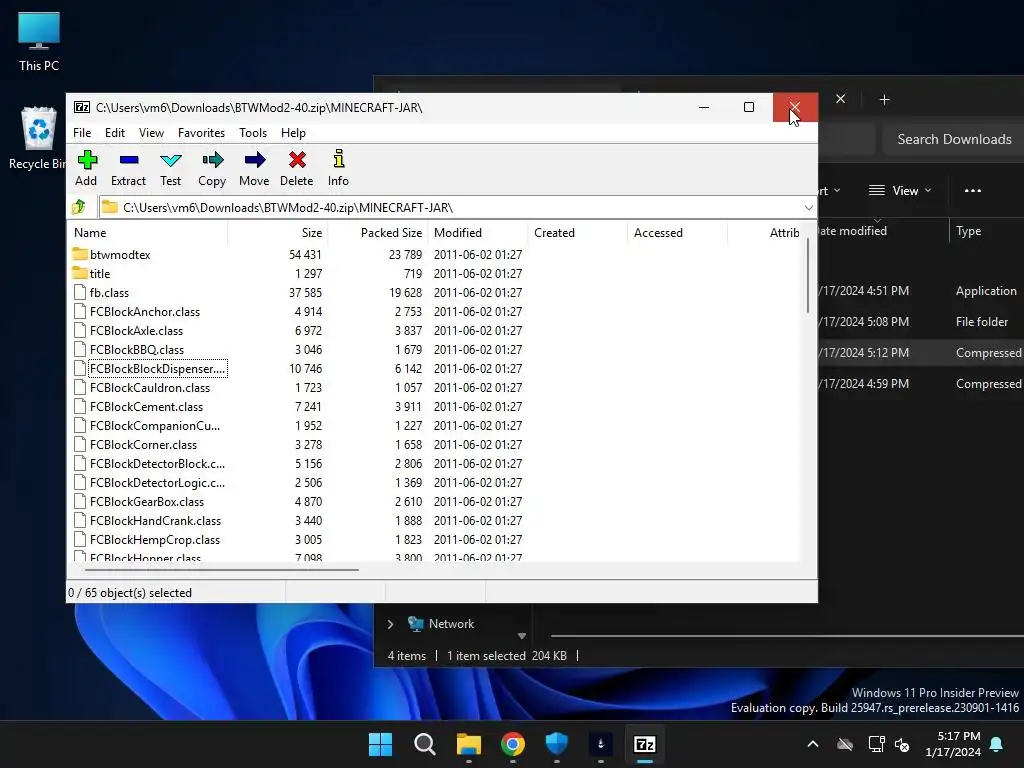Open the Explorer Sort dropdown arrow
This screenshot has height=768, width=1024.
coord(837,191)
